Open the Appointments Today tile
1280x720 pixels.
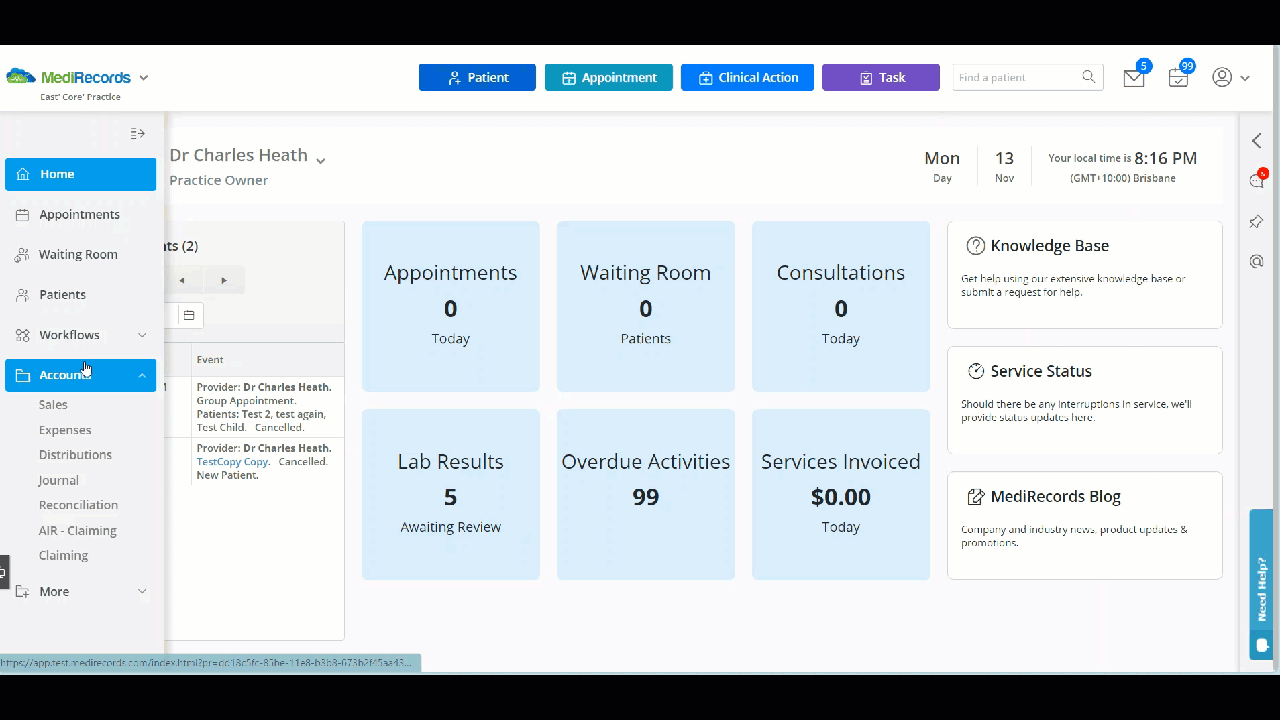[x=450, y=306]
